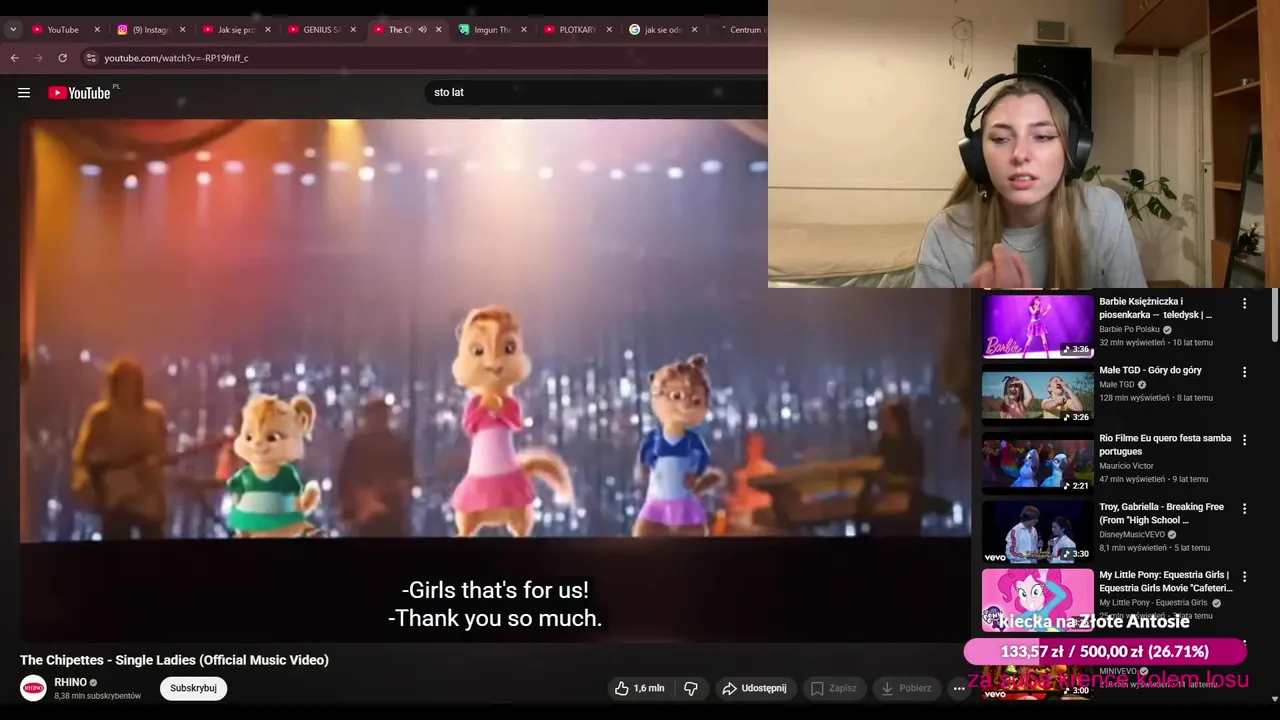The height and width of the screenshot is (720, 1280).
Task: Open options menu for My Little Pony video
Action: point(1245,577)
